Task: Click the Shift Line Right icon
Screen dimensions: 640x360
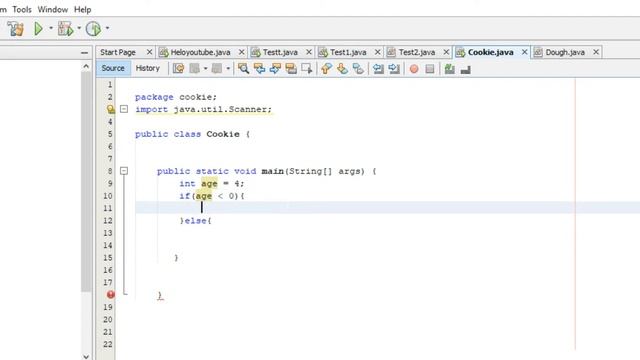Action: pyautogui.click(x=394, y=69)
